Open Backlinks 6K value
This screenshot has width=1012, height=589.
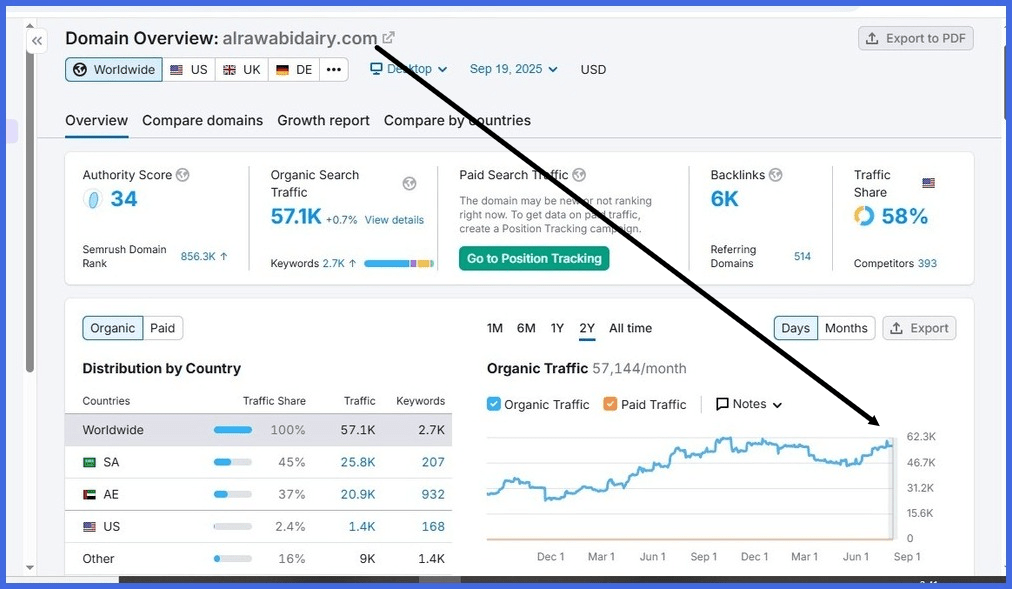pos(724,199)
